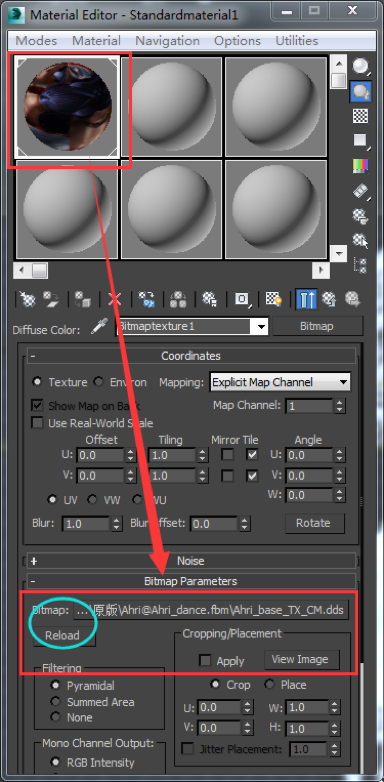The image size is (384, 782).
Task: Select the Place radio button
Action: [x=270, y=684]
